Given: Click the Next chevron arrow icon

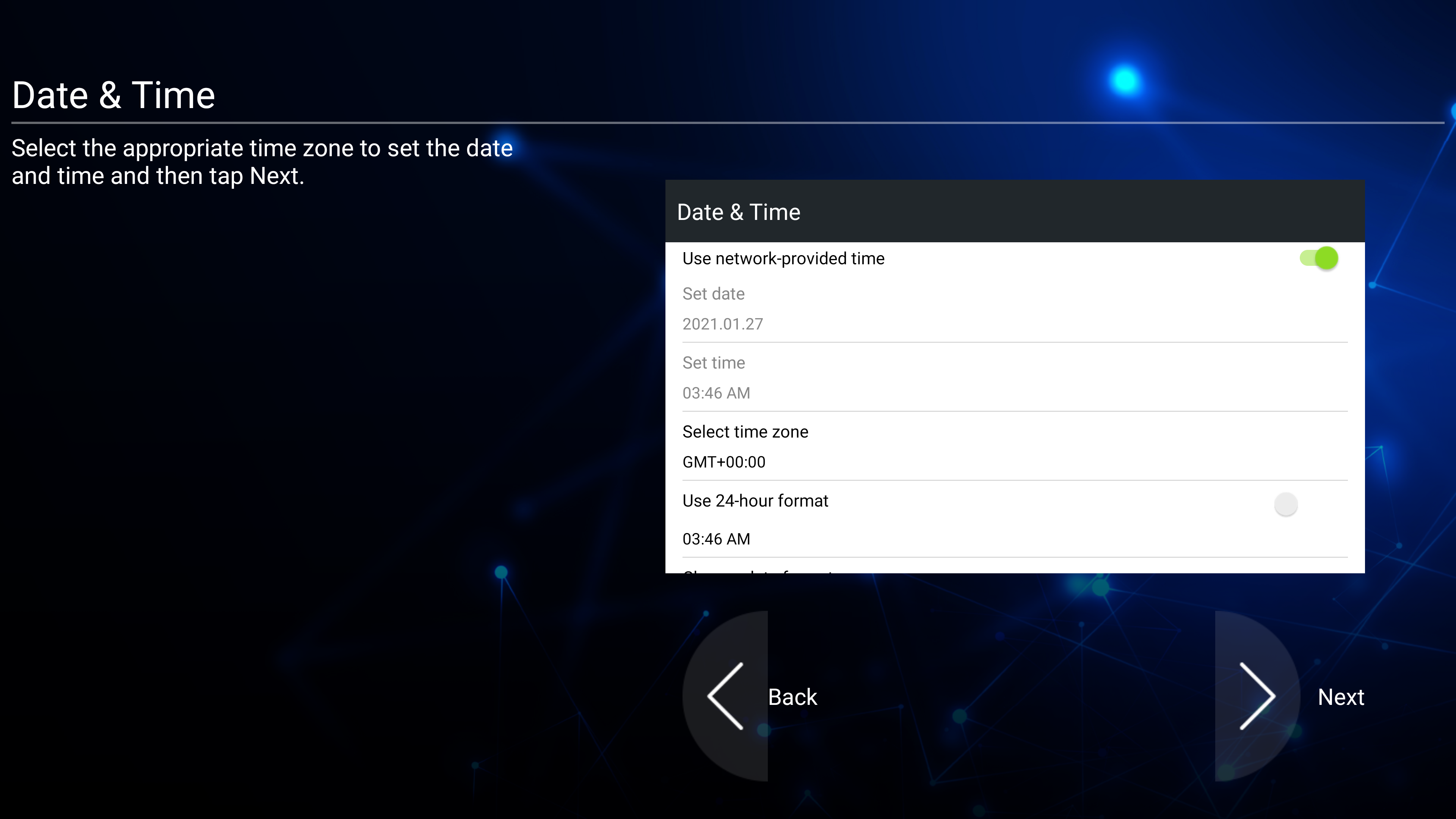Looking at the screenshot, I should (1258, 697).
